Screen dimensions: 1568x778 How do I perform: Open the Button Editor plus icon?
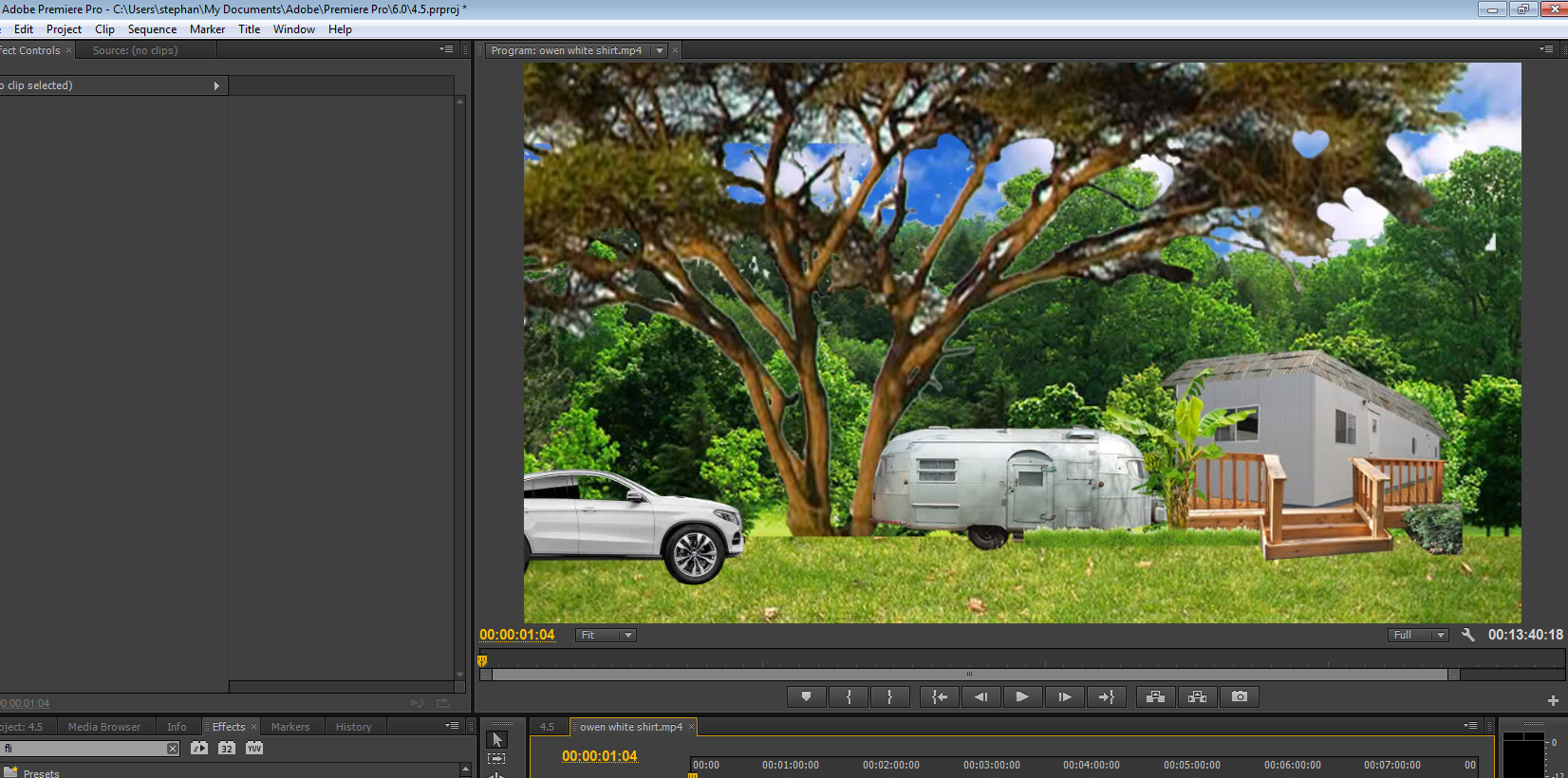click(x=1553, y=700)
